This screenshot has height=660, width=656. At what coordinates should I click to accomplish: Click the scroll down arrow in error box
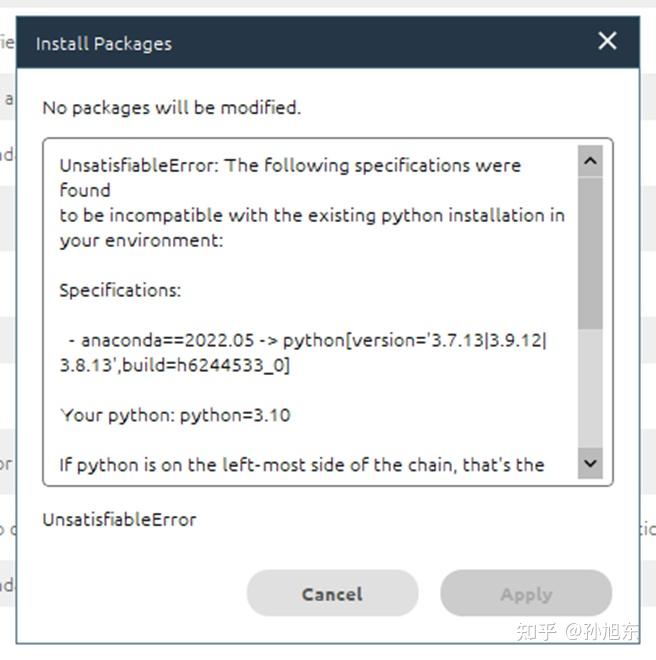point(590,463)
